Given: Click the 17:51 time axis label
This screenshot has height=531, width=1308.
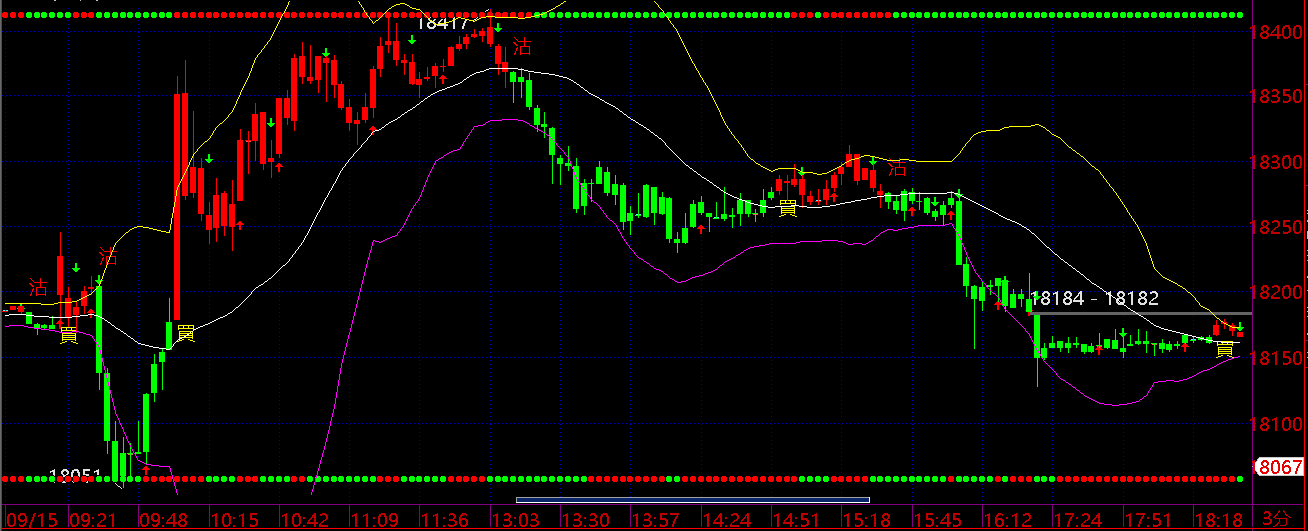Looking at the screenshot, I should (x=1150, y=520).
